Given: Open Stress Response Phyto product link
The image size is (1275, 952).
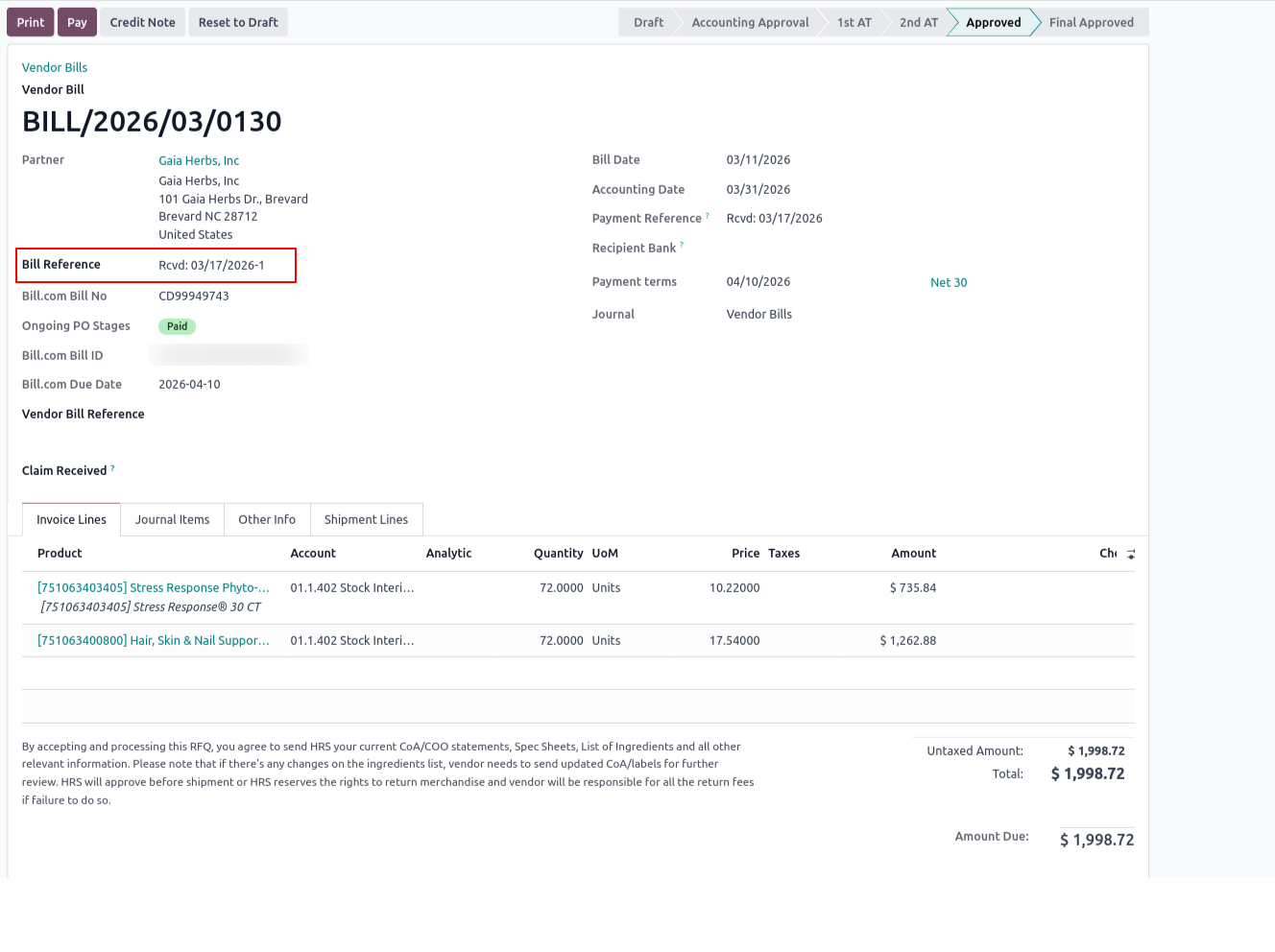Looking at the screenshot, I should point(154,587).
